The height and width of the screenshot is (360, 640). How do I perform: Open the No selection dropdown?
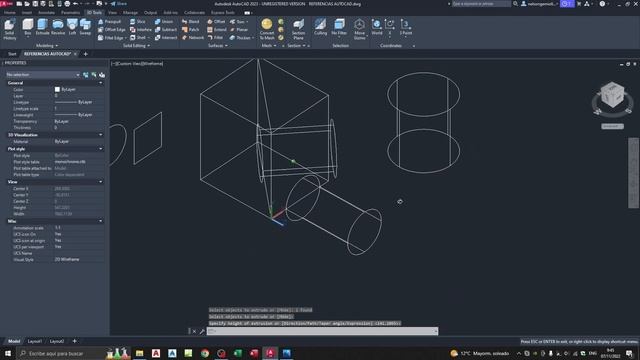[x=42, y=75]
